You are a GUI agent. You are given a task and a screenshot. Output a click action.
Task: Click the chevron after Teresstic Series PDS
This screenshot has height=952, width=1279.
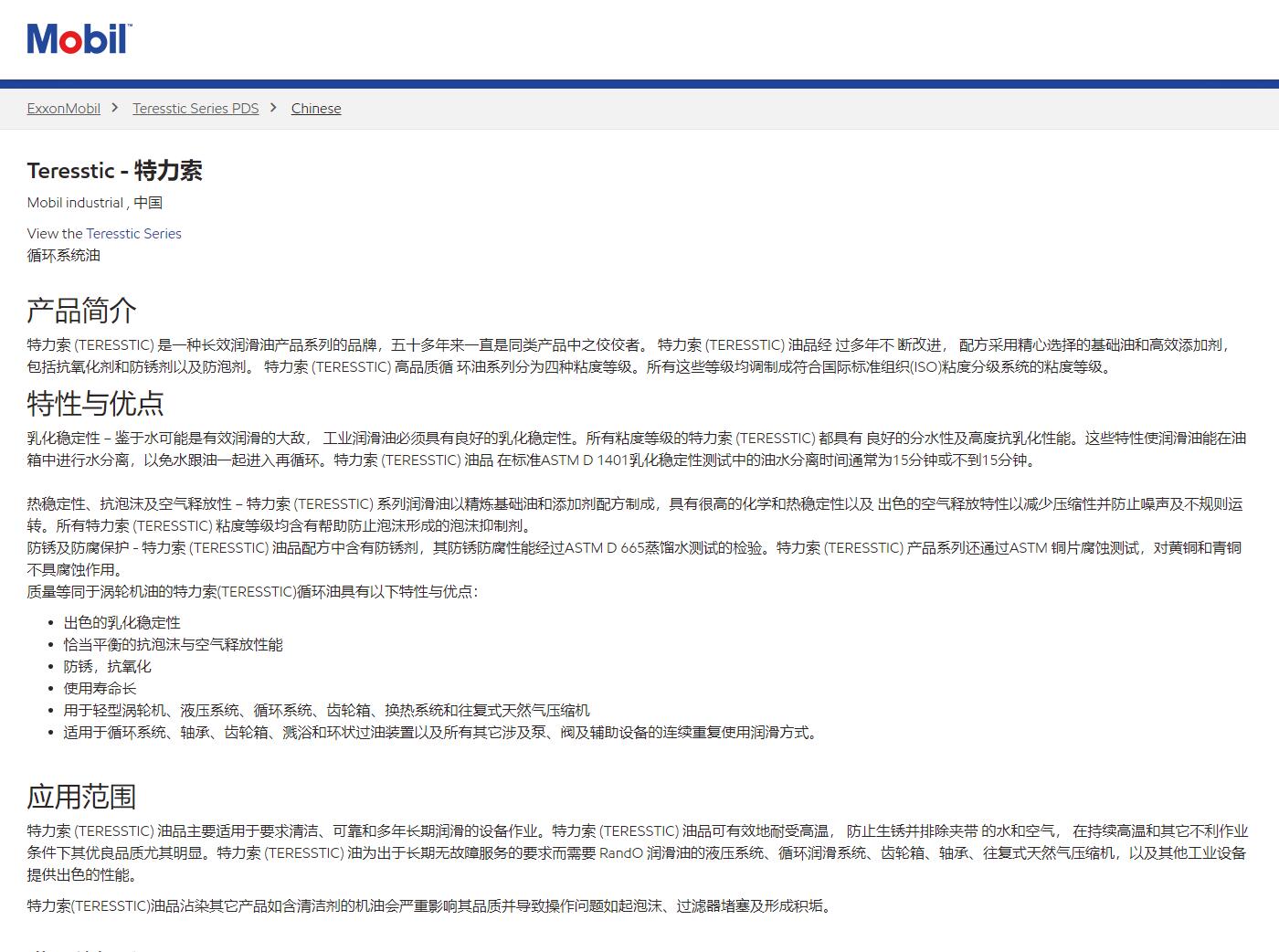point(273,108)
